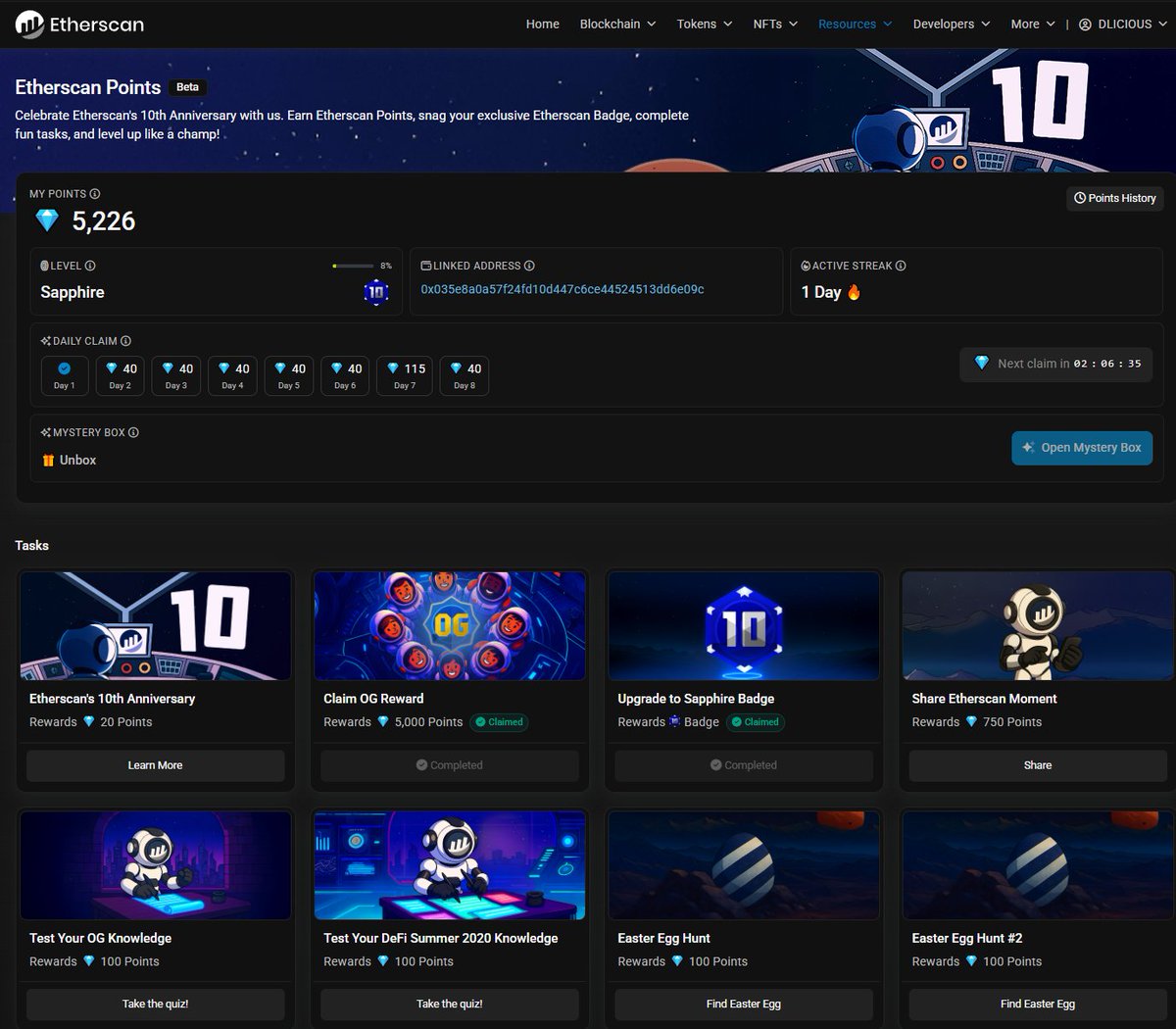Take the quiz for DeFi Summer 2020 Knowledge
This screenshot has width=1176, height=1029.
tap(450, 1004)
